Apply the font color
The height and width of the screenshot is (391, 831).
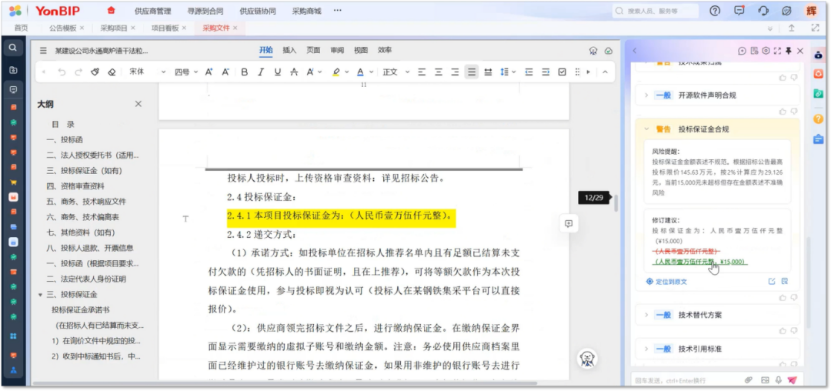point(360,72)
